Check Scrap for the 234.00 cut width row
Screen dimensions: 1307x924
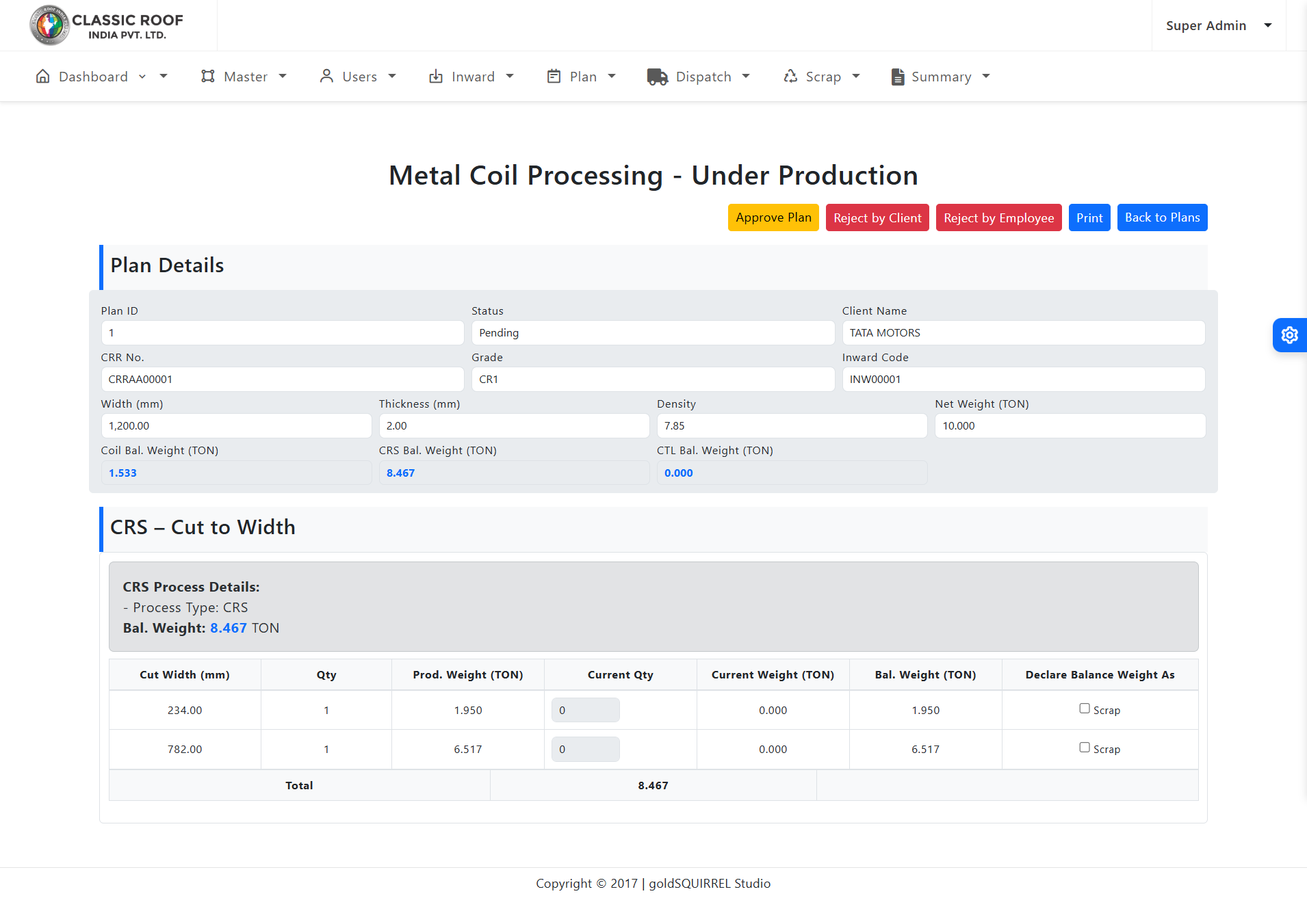coord(1085,709)
